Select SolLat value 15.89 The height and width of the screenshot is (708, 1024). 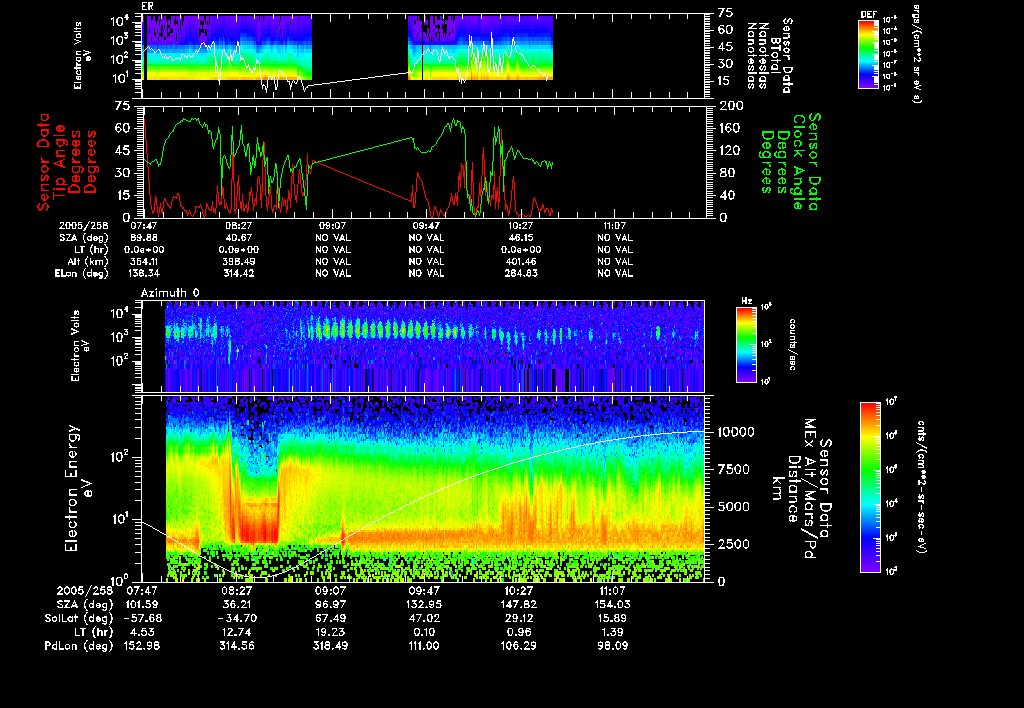click(612, 618)
